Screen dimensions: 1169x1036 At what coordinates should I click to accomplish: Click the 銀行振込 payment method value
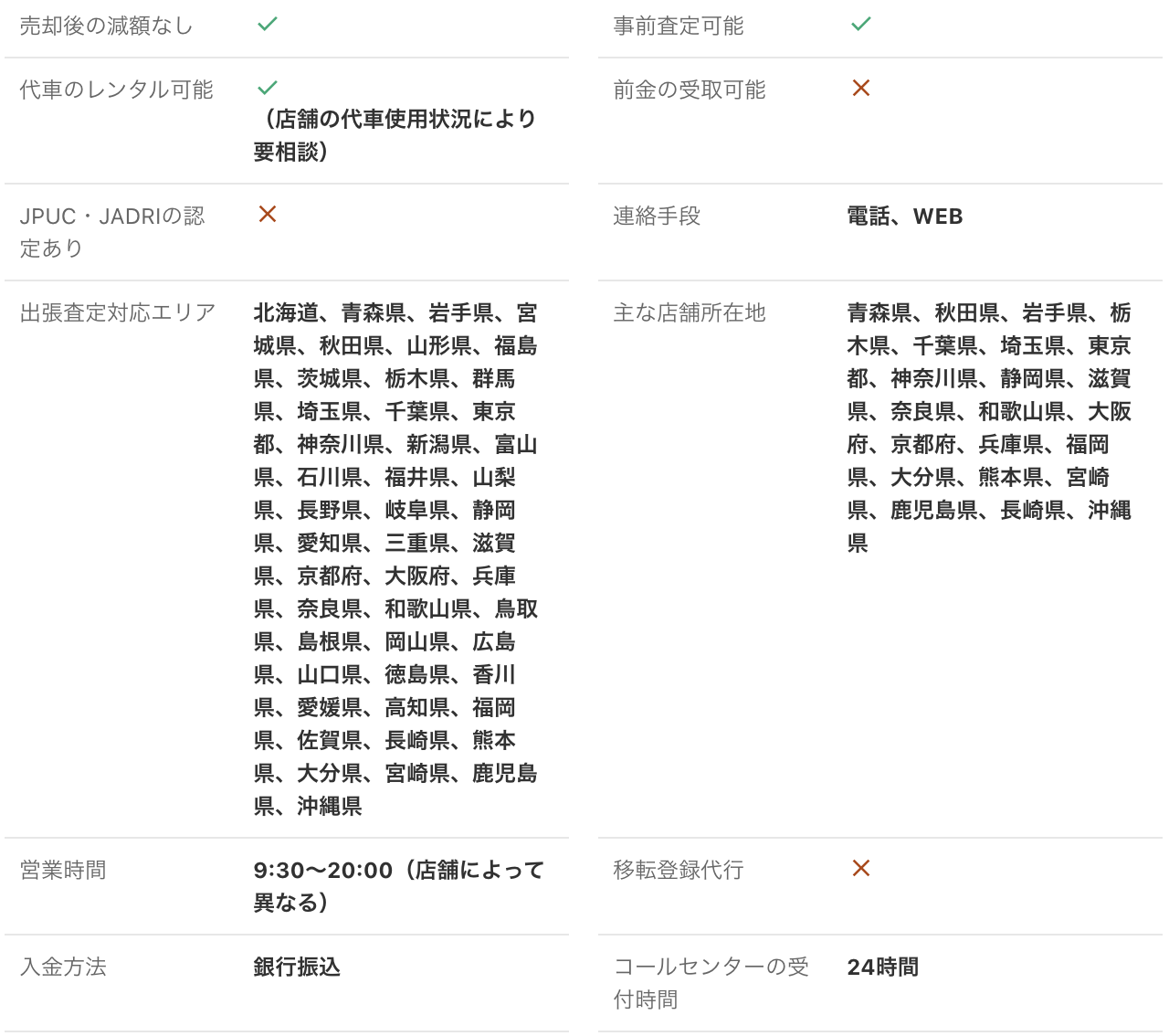coord(297,967)
